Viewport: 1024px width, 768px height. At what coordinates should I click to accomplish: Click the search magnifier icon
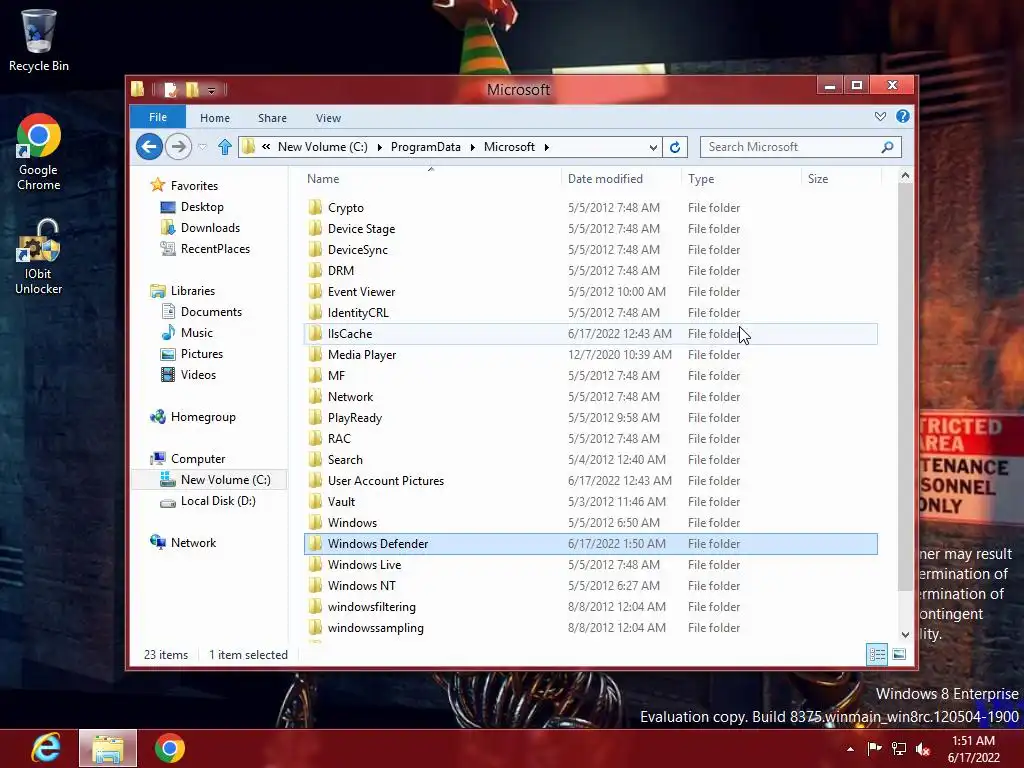point(887,147)
